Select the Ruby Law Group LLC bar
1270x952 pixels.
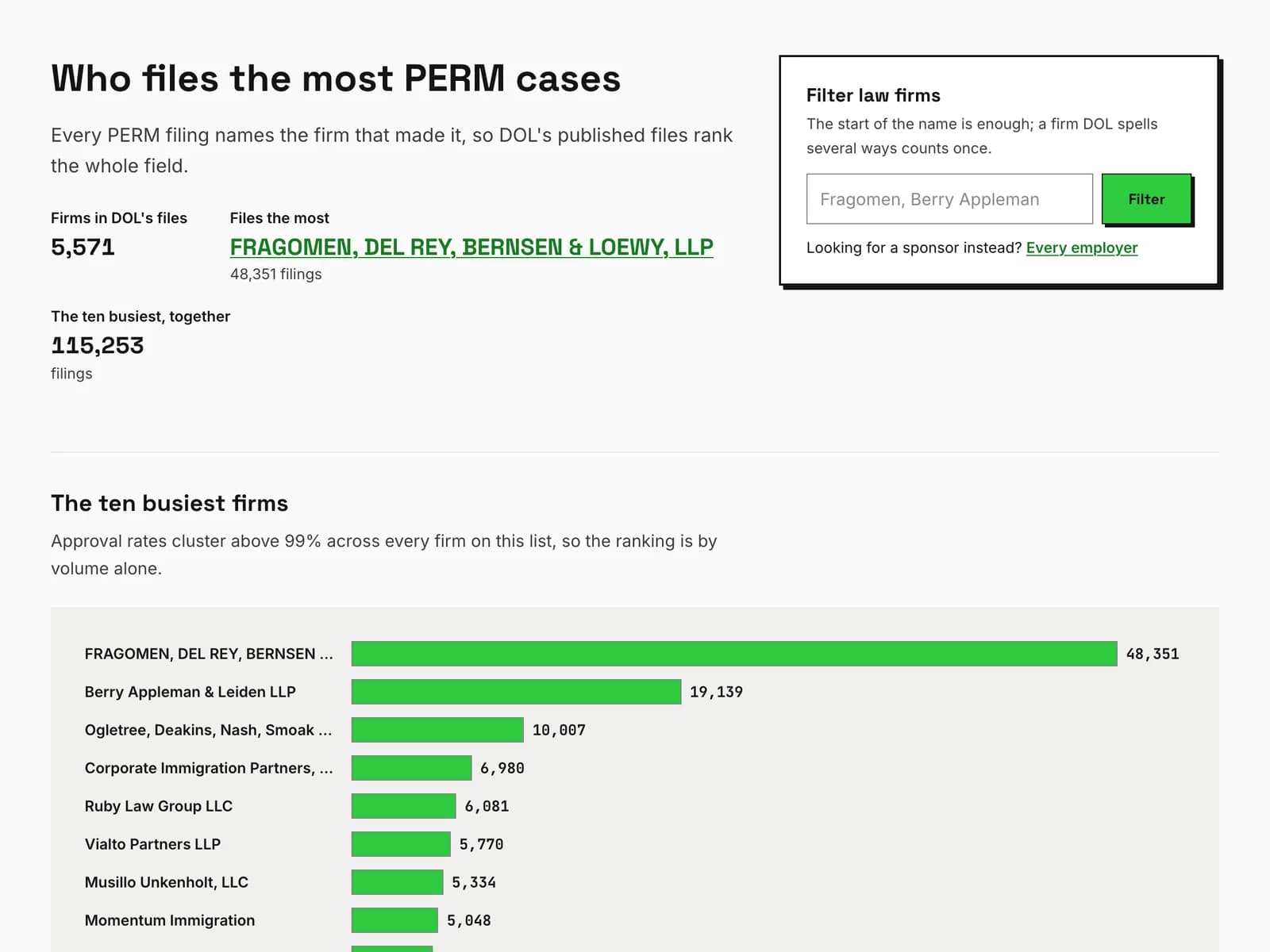403,806
